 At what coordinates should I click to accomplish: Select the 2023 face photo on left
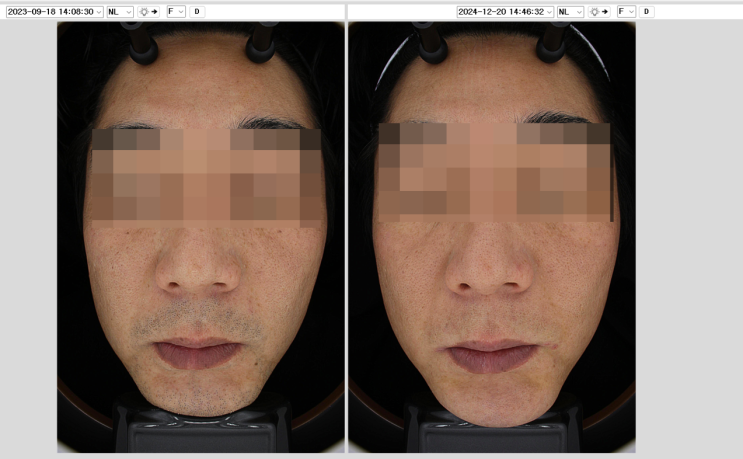[x=201, y=237]
